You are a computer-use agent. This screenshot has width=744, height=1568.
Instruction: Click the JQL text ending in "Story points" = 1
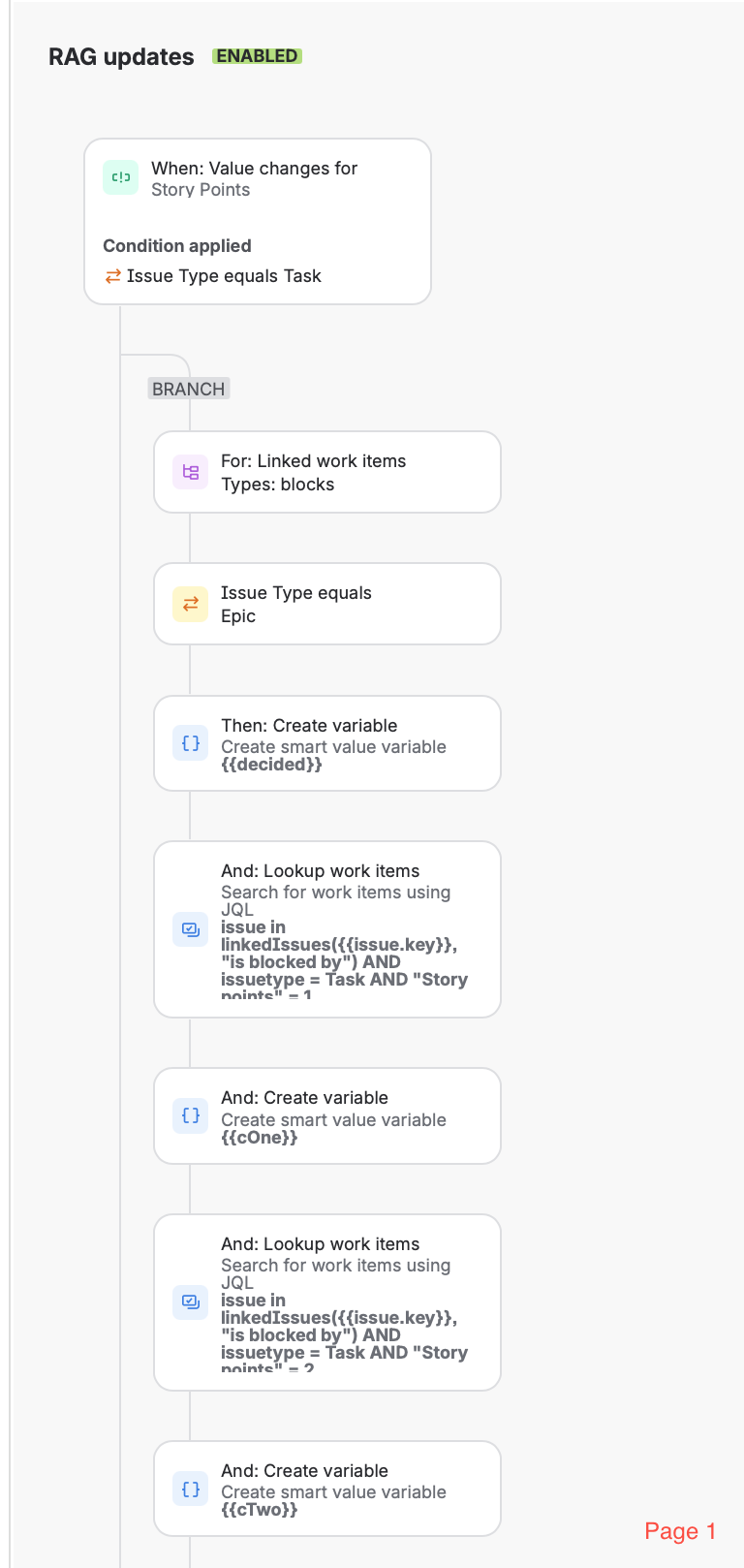pos(344,961)
